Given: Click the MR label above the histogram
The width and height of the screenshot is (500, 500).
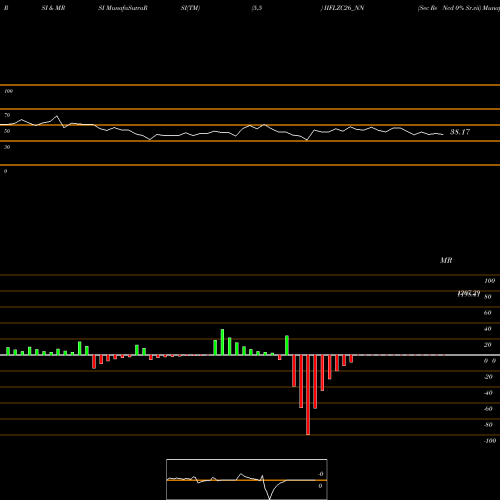Looking at the screenshot, I should coord(446,260).
